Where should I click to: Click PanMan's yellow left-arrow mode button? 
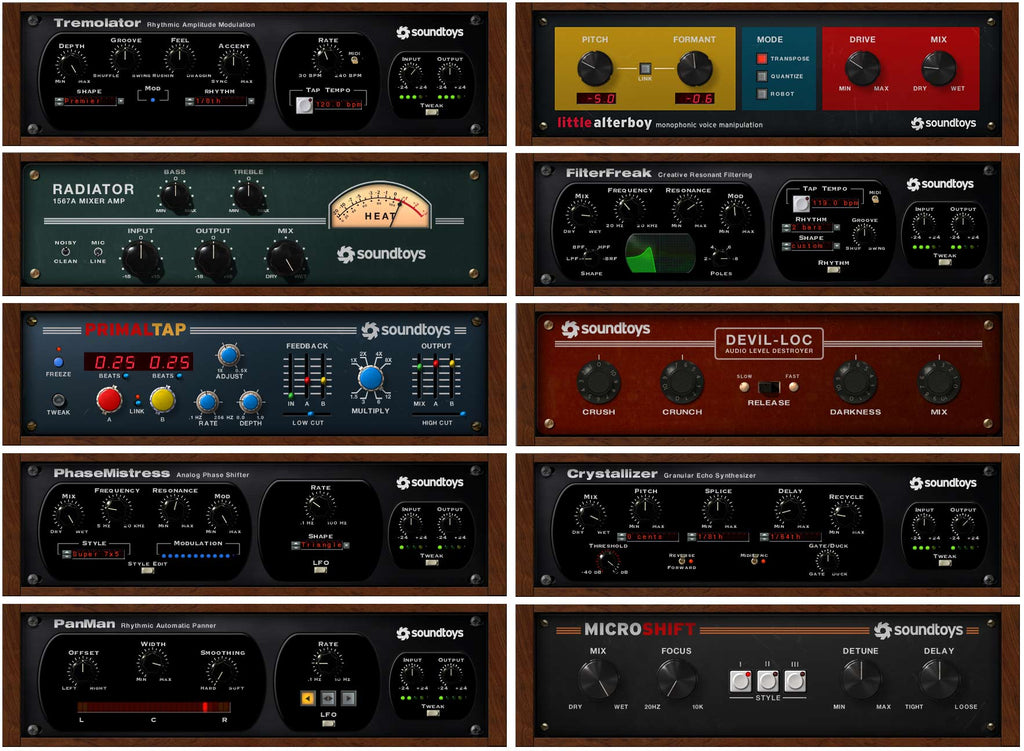[308, 698]
